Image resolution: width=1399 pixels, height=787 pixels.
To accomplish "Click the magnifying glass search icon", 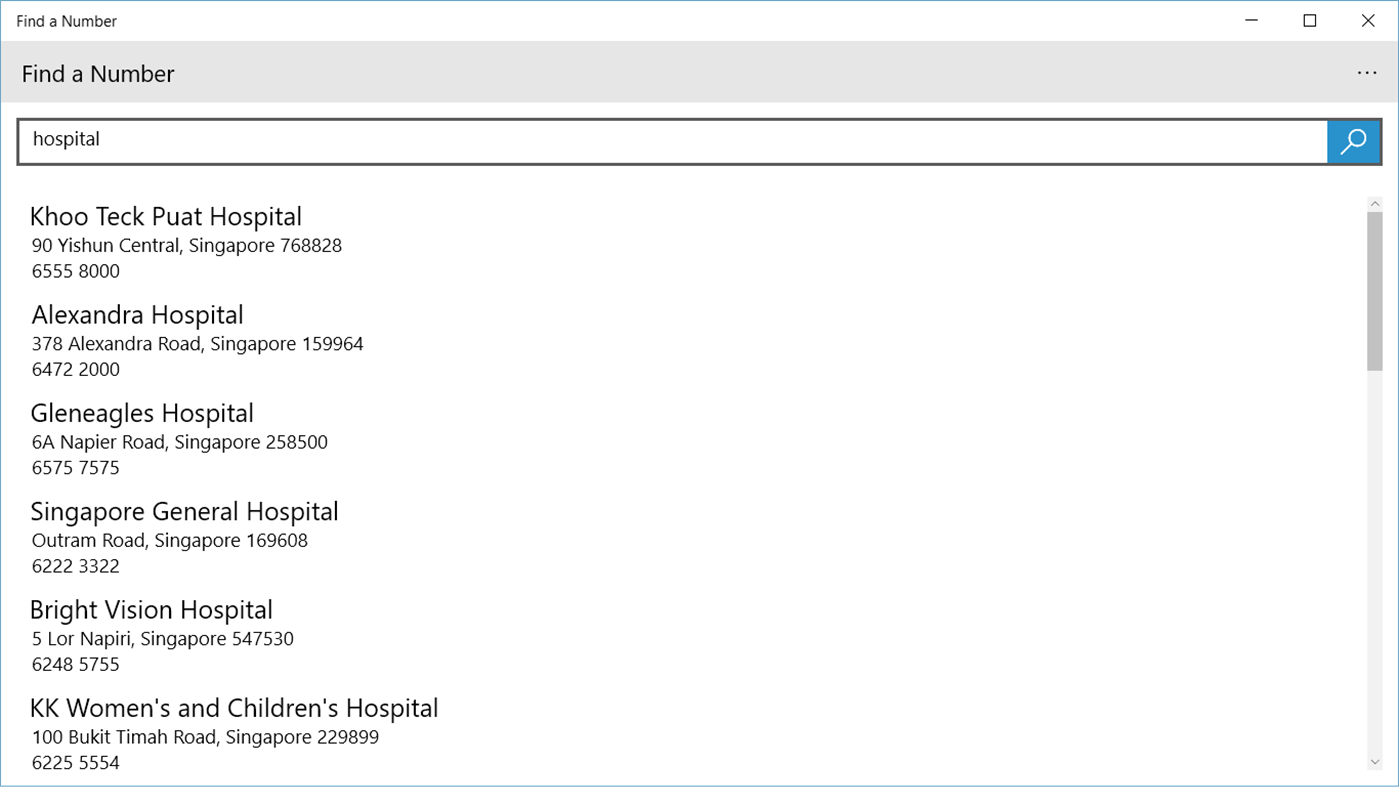I will (1353, 141).
